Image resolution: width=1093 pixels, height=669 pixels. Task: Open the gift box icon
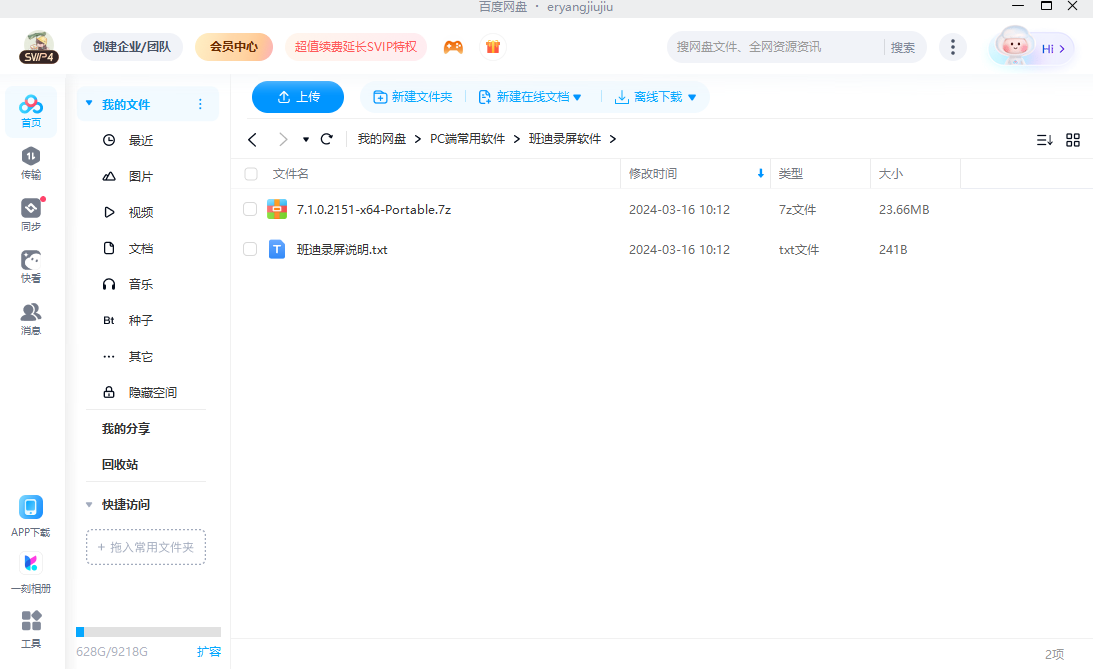pos(493,47)
